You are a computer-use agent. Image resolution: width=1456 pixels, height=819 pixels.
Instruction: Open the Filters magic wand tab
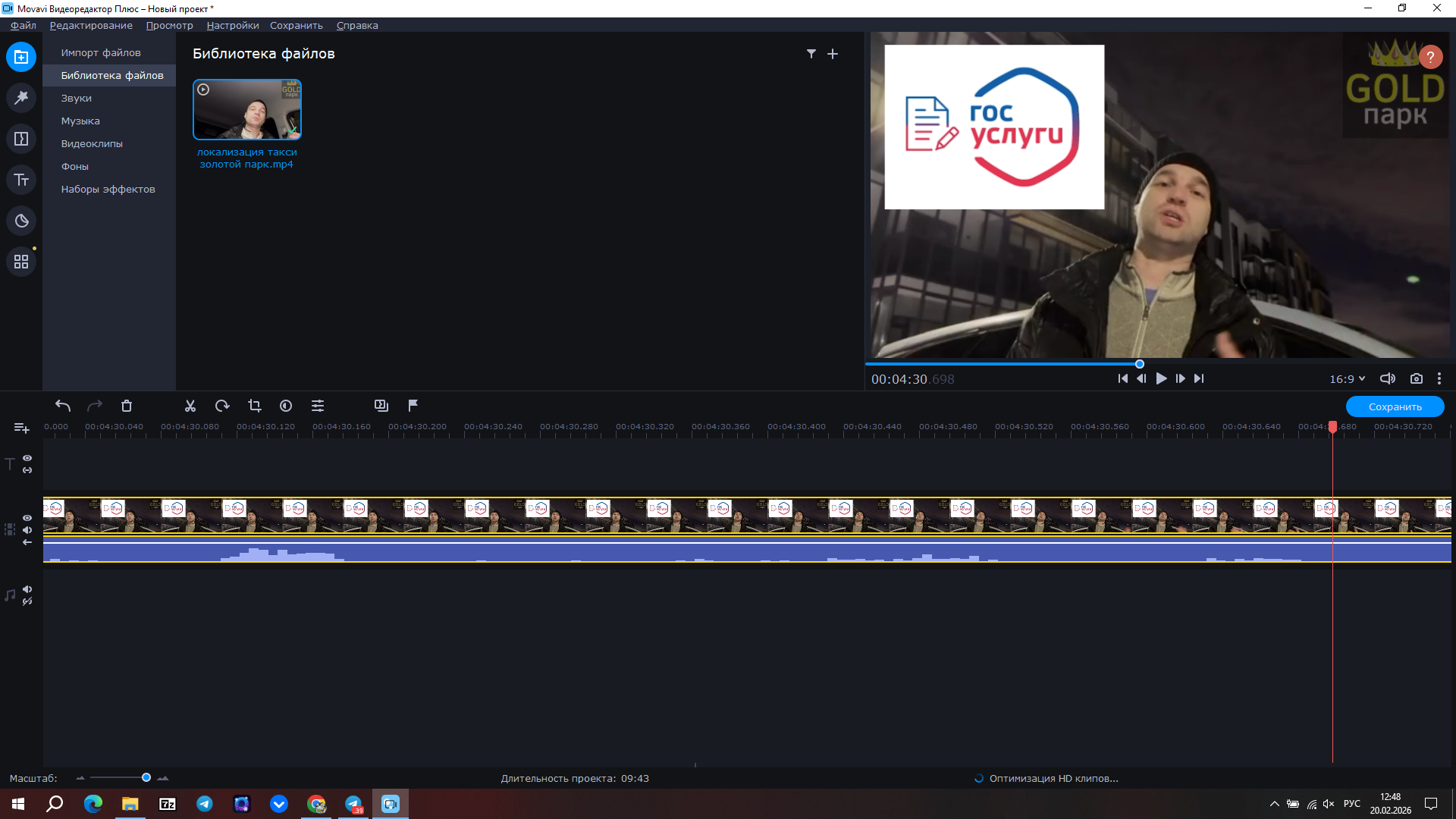click(21, 98)
